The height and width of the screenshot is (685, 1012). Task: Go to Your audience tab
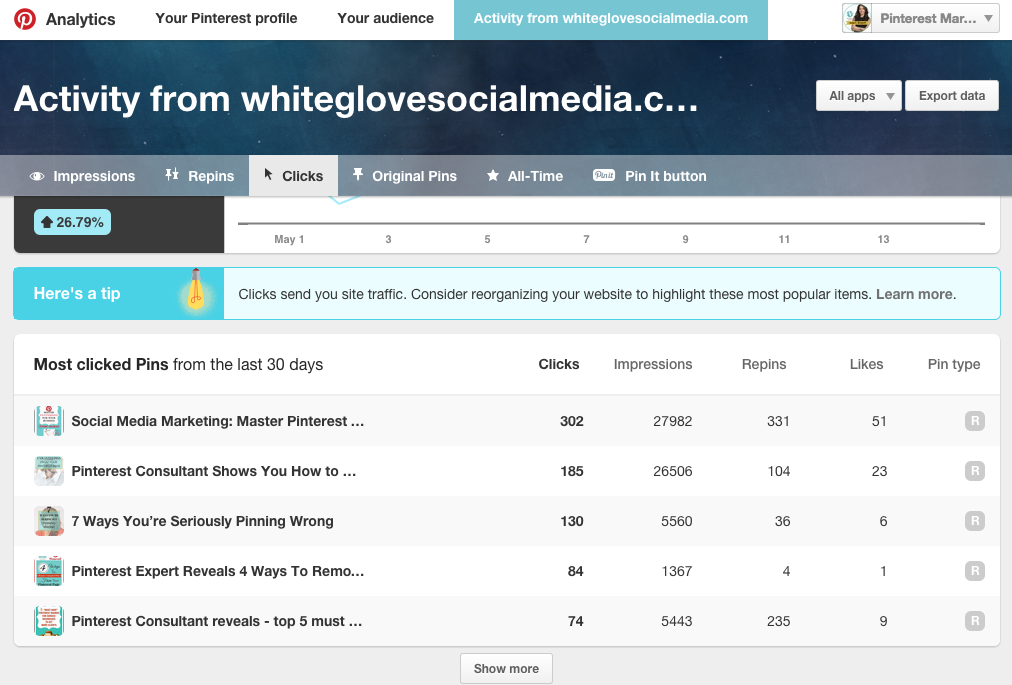(385, 18)
